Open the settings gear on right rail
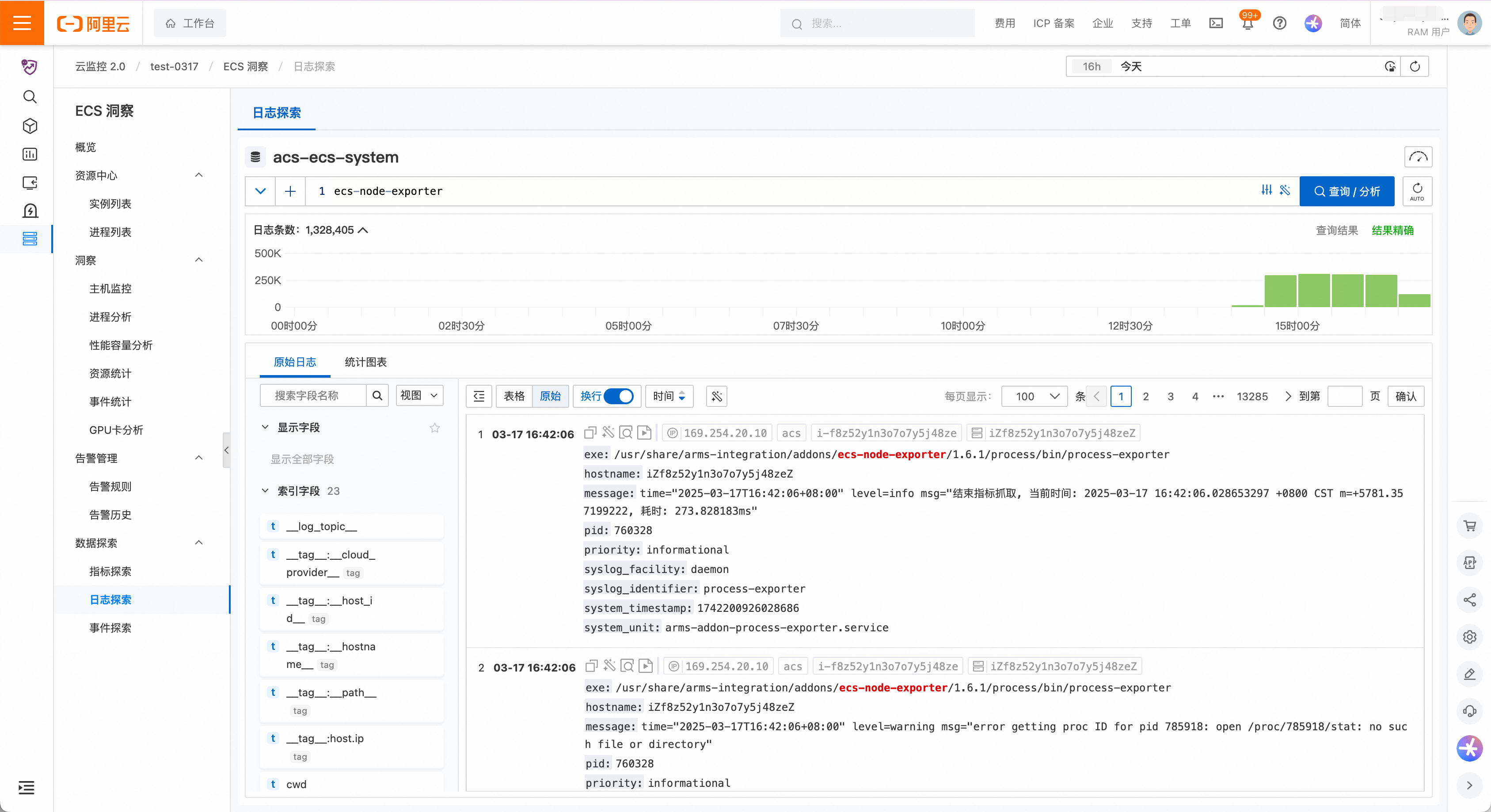The height and width of the screenshot is (812, 1491). click(x=1470, y=637)
